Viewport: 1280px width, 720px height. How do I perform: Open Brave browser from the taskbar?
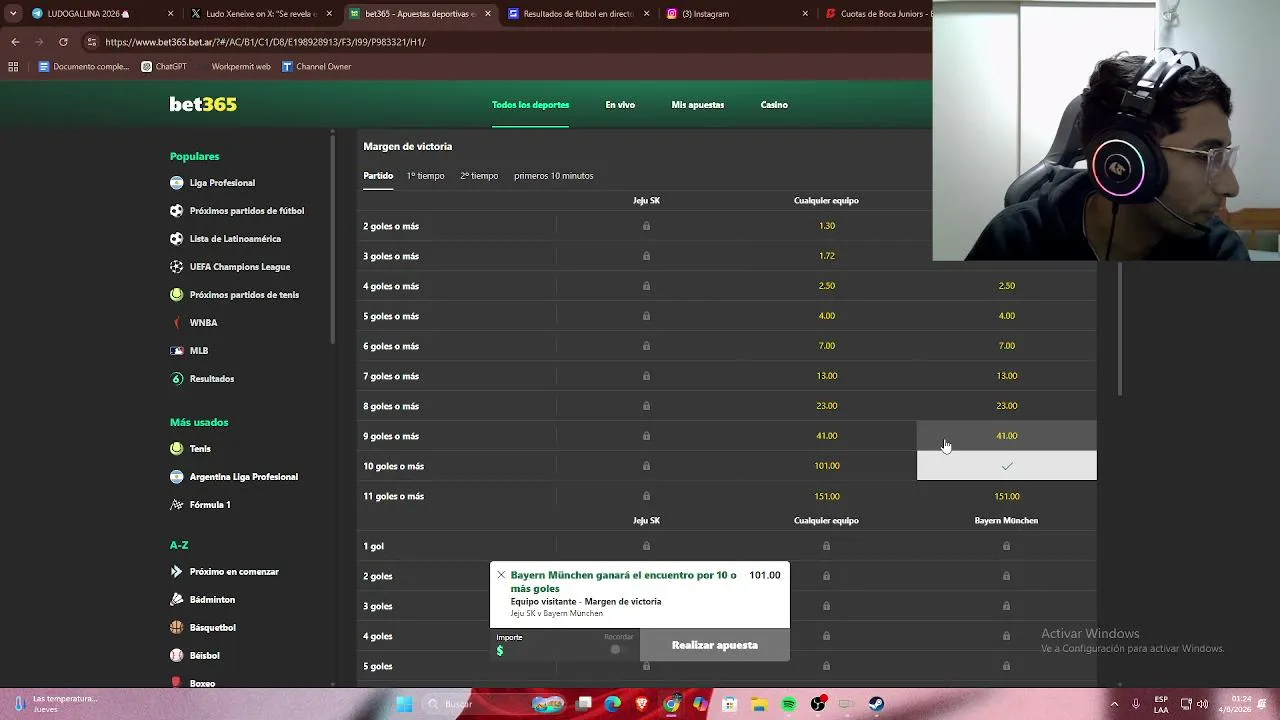click(x=642, y=704)
